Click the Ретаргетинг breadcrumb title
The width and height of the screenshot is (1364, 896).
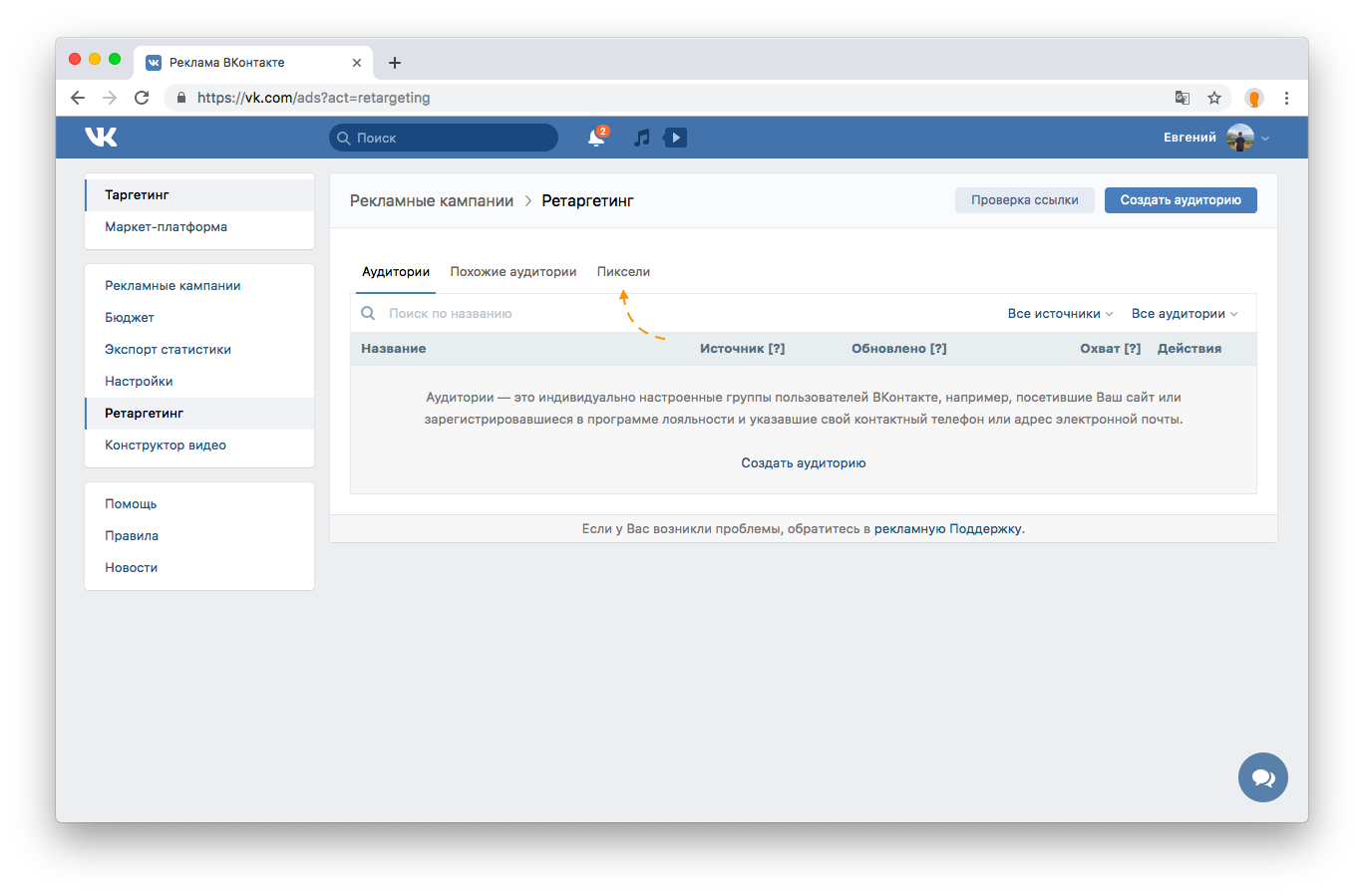(x=588, y=201)
